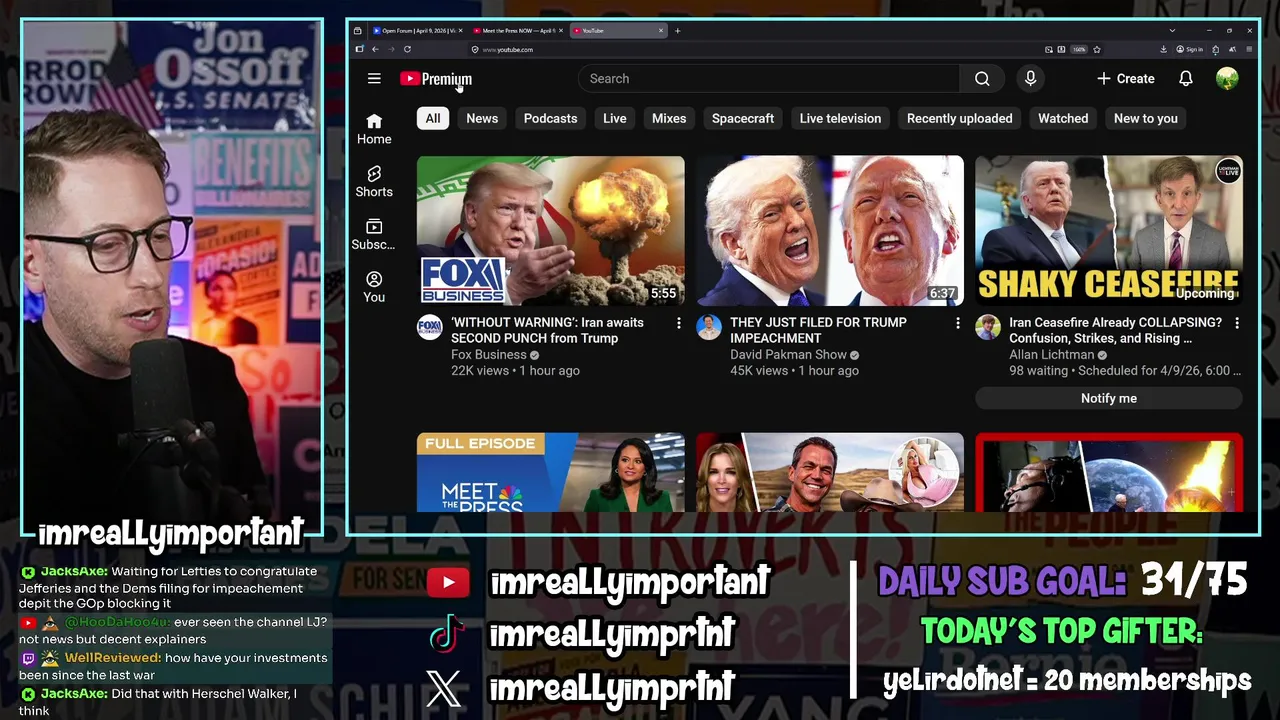The image size is (1280, 720).
Task: Open Subscriptions in the sidebar
Action: (374, 235)
